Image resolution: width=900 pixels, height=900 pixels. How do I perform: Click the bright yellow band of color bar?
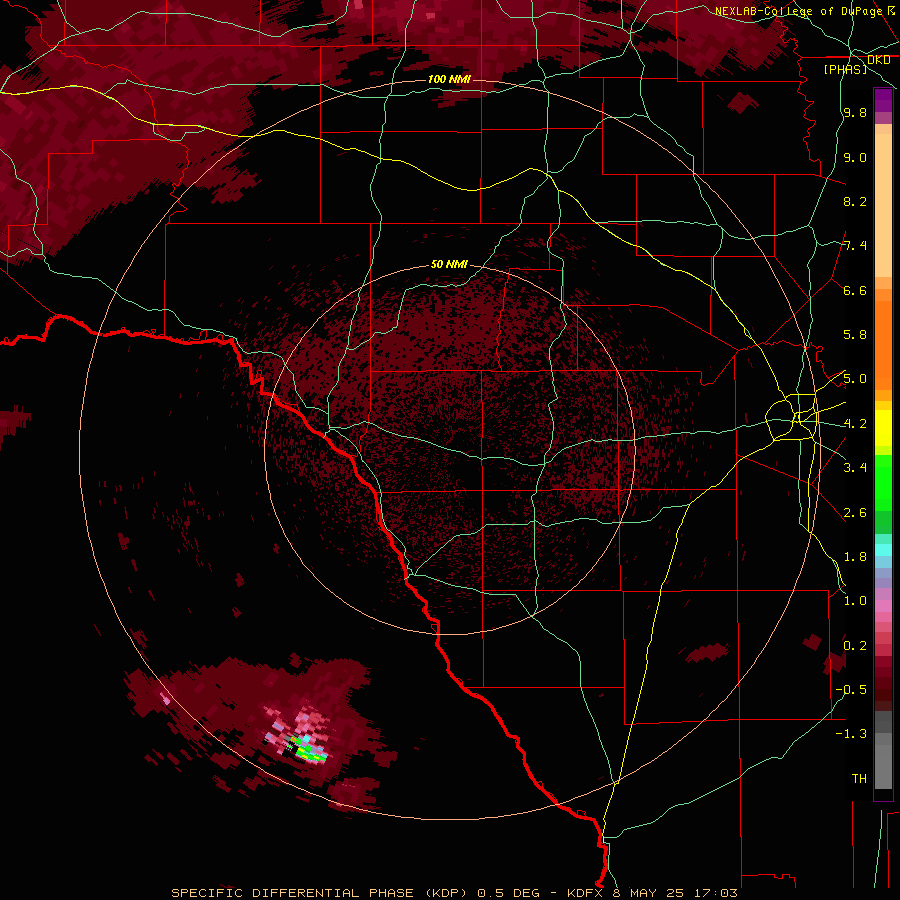(x=883, y=428)
